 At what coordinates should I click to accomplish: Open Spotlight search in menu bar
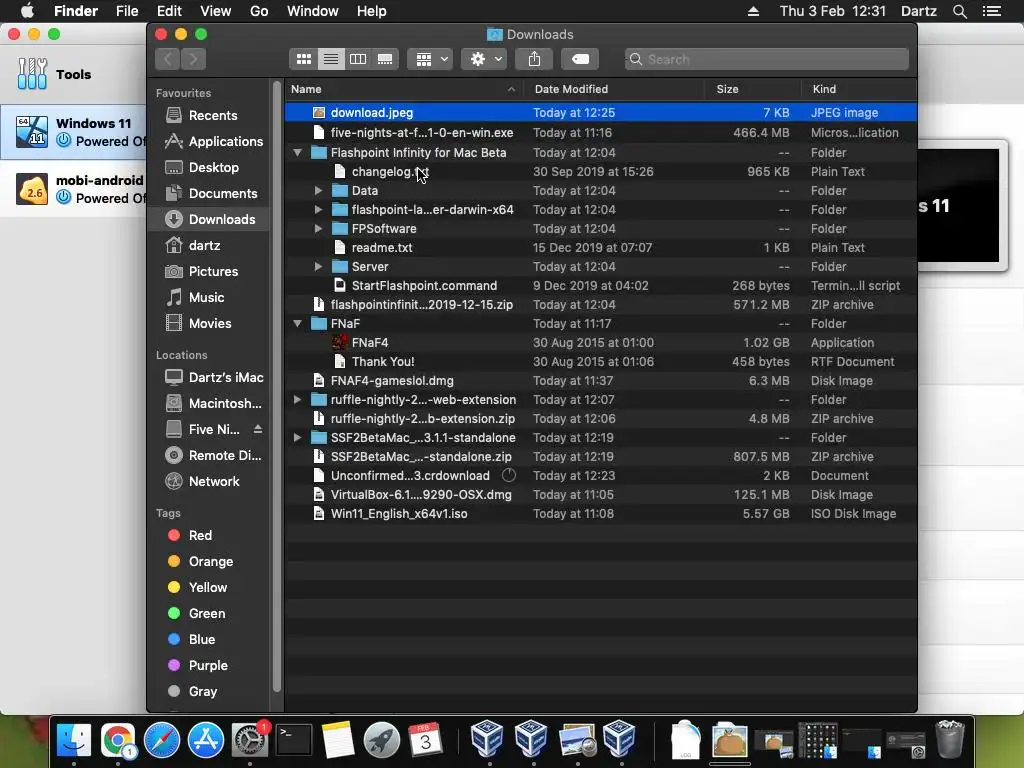pyautogui.click(x=959, y=11)
